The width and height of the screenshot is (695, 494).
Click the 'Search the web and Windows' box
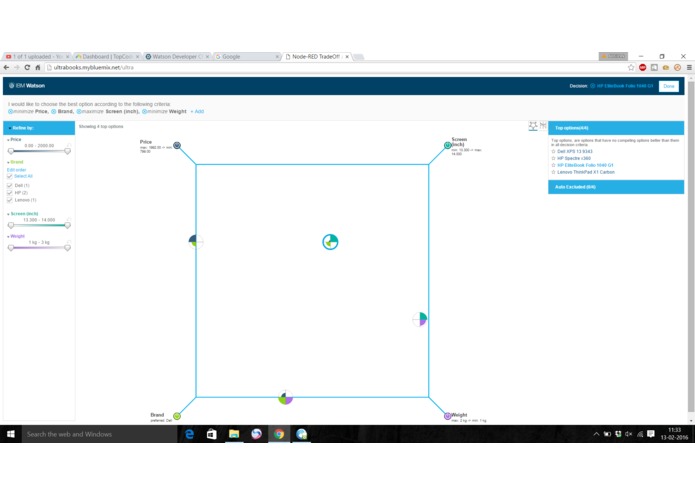(100, 434)
